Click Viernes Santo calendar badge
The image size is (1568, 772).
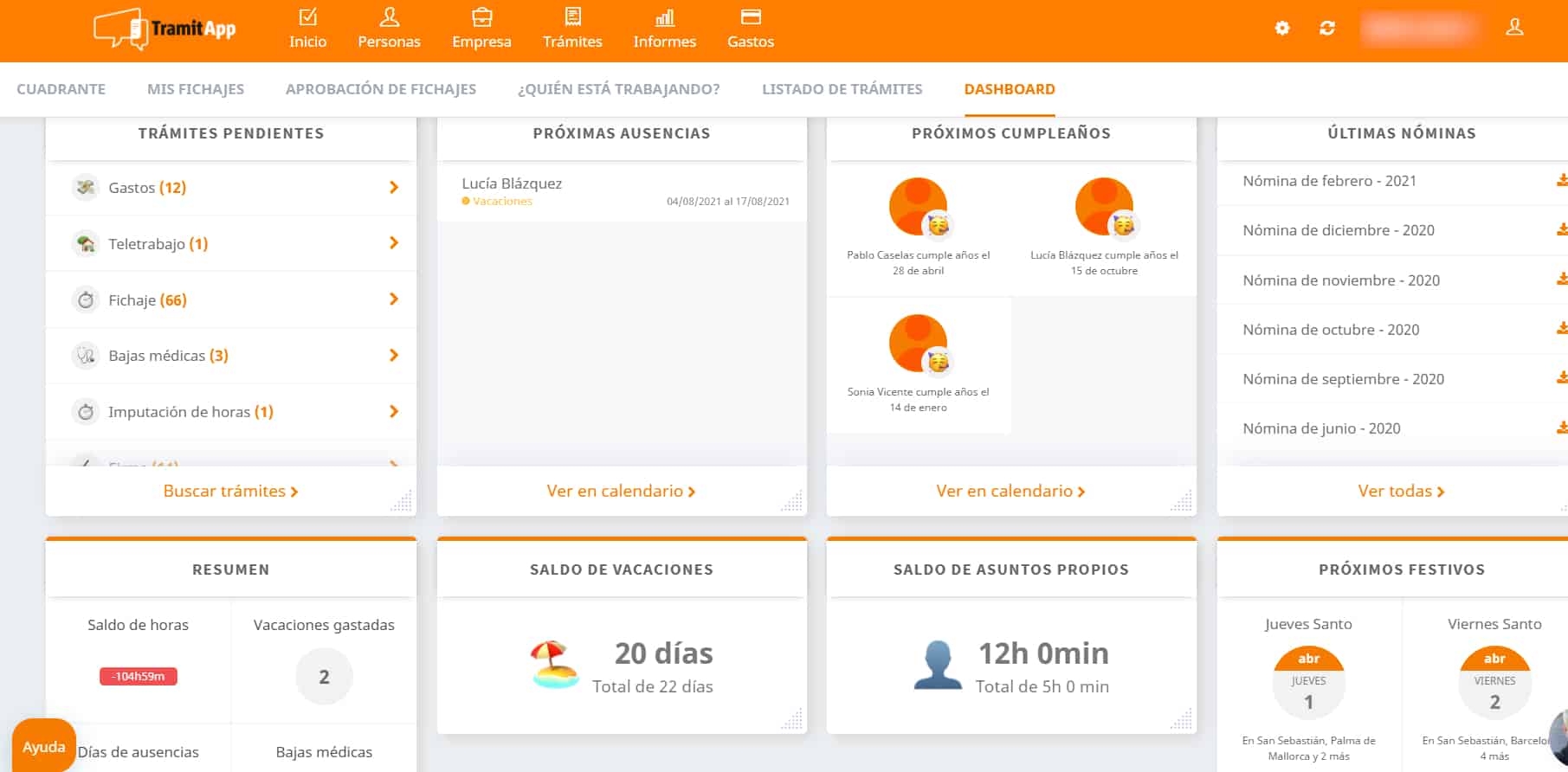[x=1494, y=684]
